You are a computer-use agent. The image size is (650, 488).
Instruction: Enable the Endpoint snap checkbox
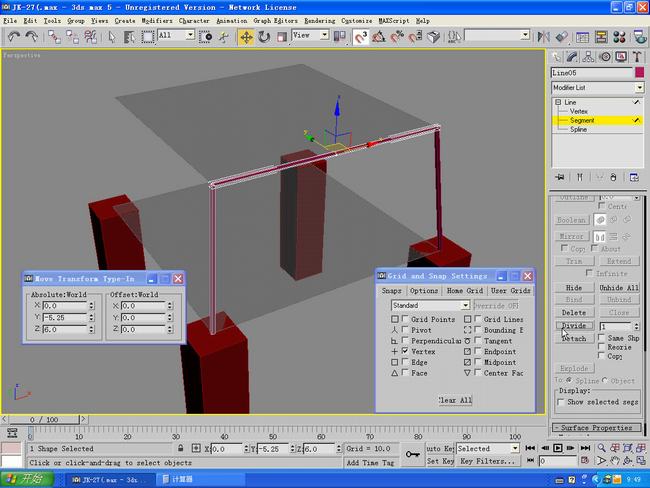(478, 351)
